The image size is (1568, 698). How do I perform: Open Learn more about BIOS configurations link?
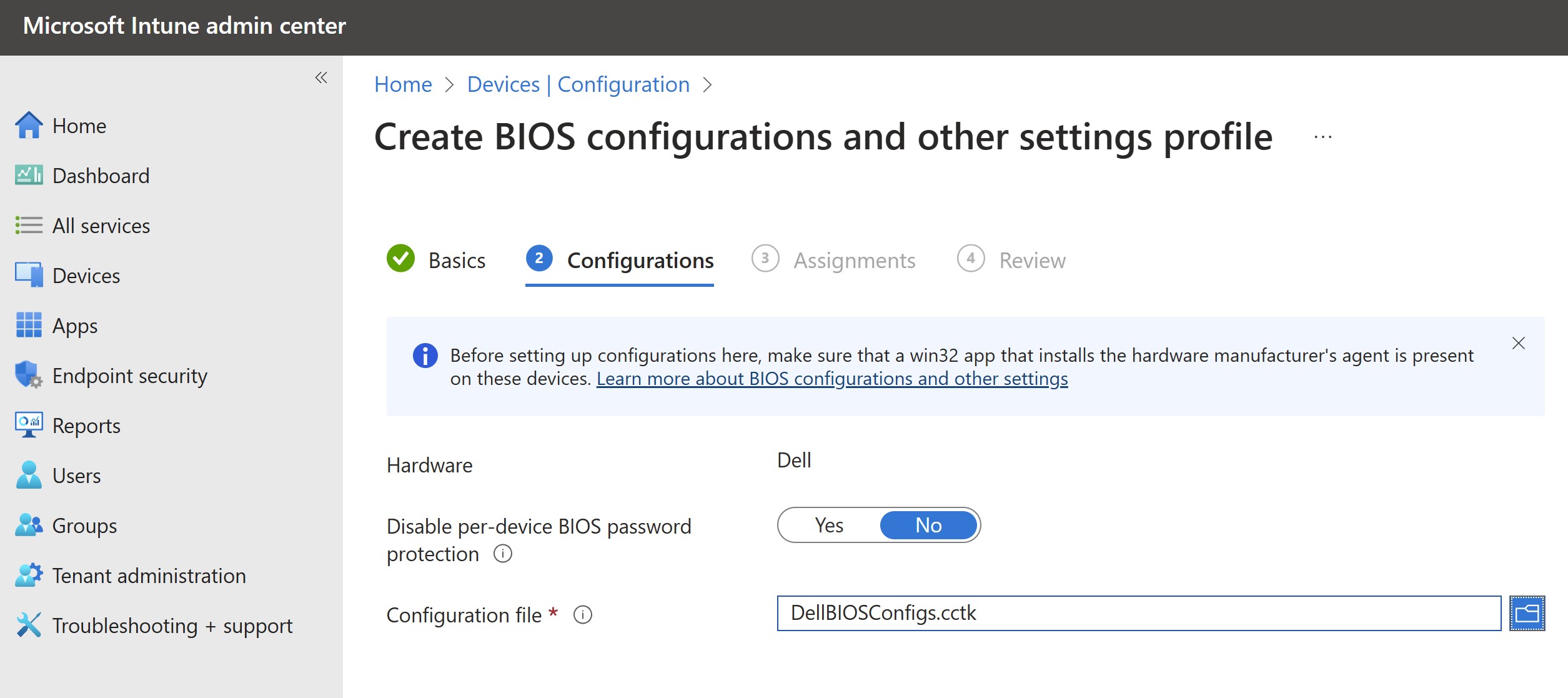(831, 379)
